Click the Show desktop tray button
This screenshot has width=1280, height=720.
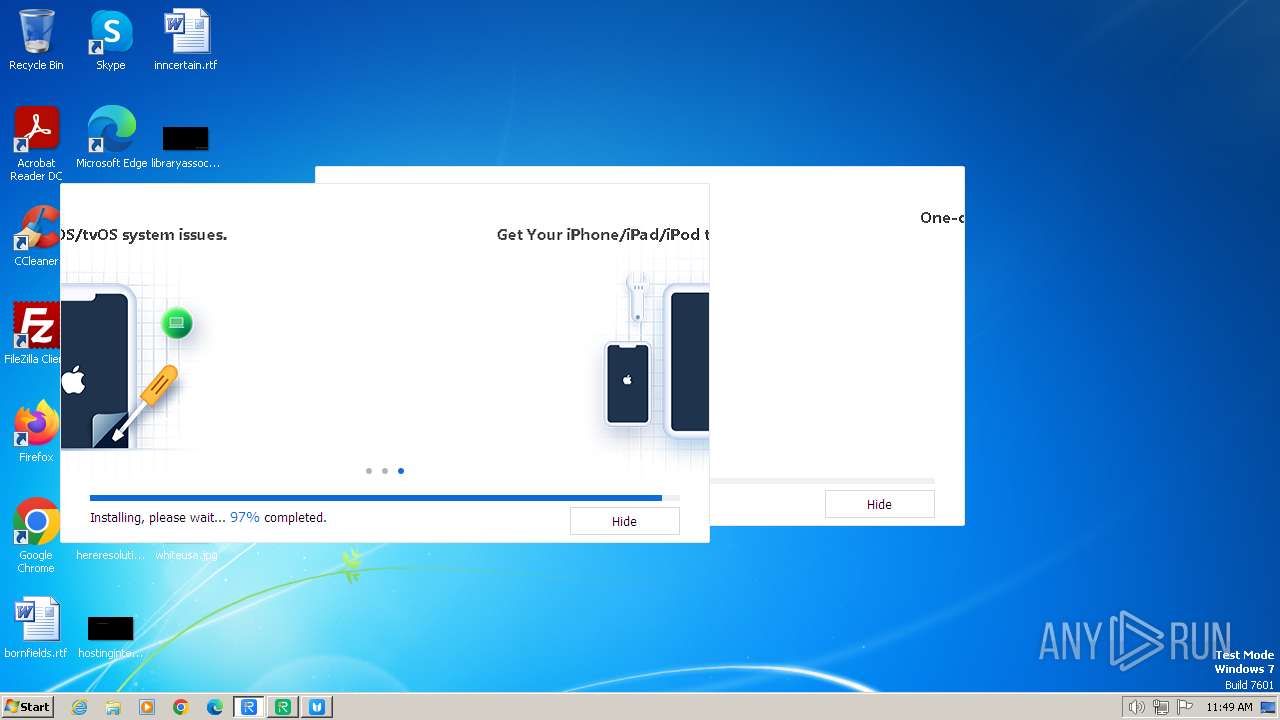coord(1269,707)
